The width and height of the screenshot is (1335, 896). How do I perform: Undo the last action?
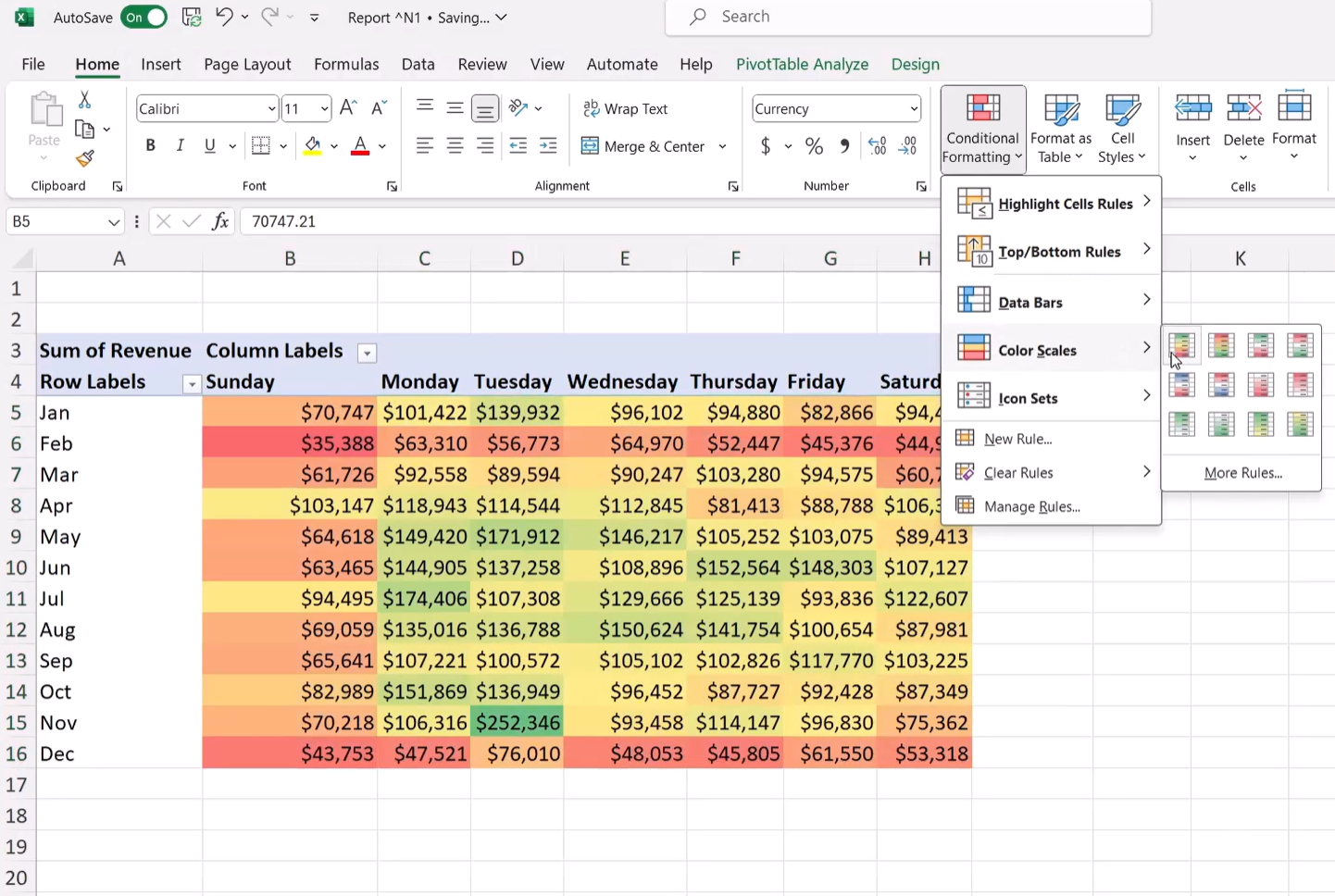pyautogui.click(x=224, y=17)
